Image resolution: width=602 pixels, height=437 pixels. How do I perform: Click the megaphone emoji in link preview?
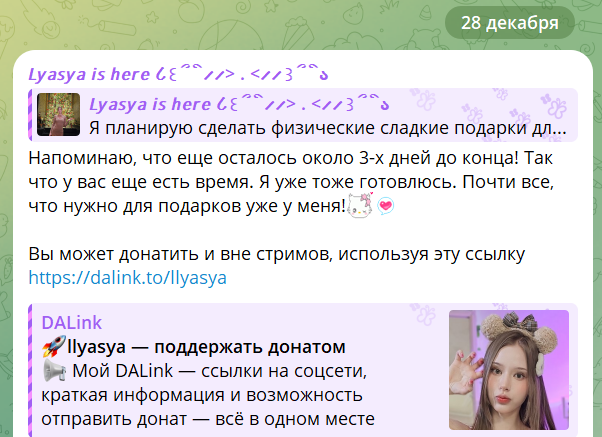click(x=54, y=371)
